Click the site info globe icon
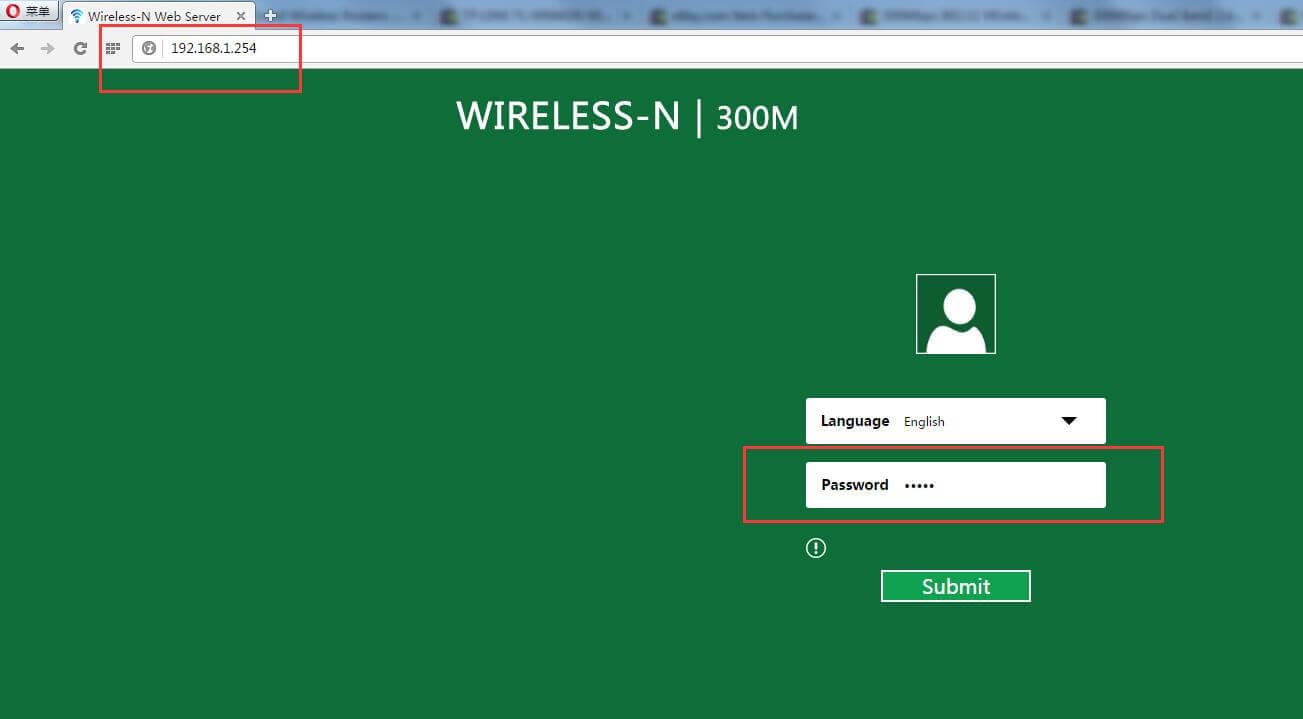This screenshot has width=1303, height=719. [149, 48]
